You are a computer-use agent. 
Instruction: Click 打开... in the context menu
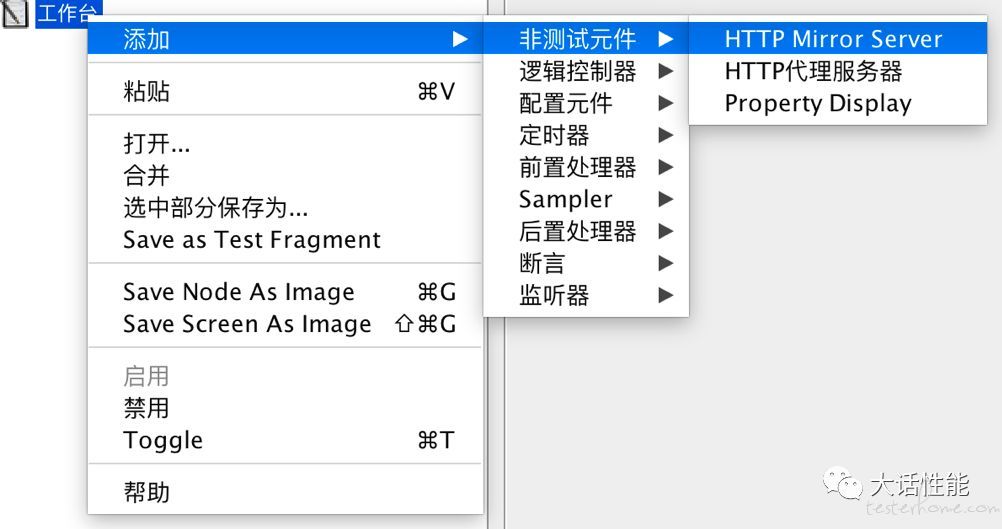[x=284, y=143]
